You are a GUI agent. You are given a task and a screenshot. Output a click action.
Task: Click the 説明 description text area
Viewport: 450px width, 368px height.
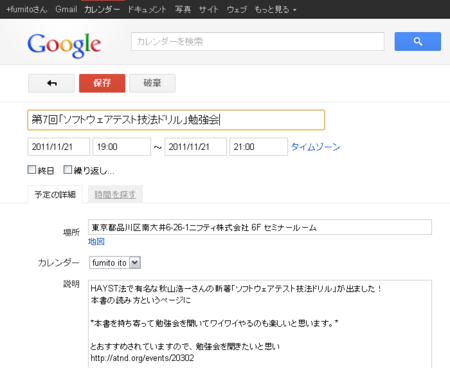[x=260, y=324]
